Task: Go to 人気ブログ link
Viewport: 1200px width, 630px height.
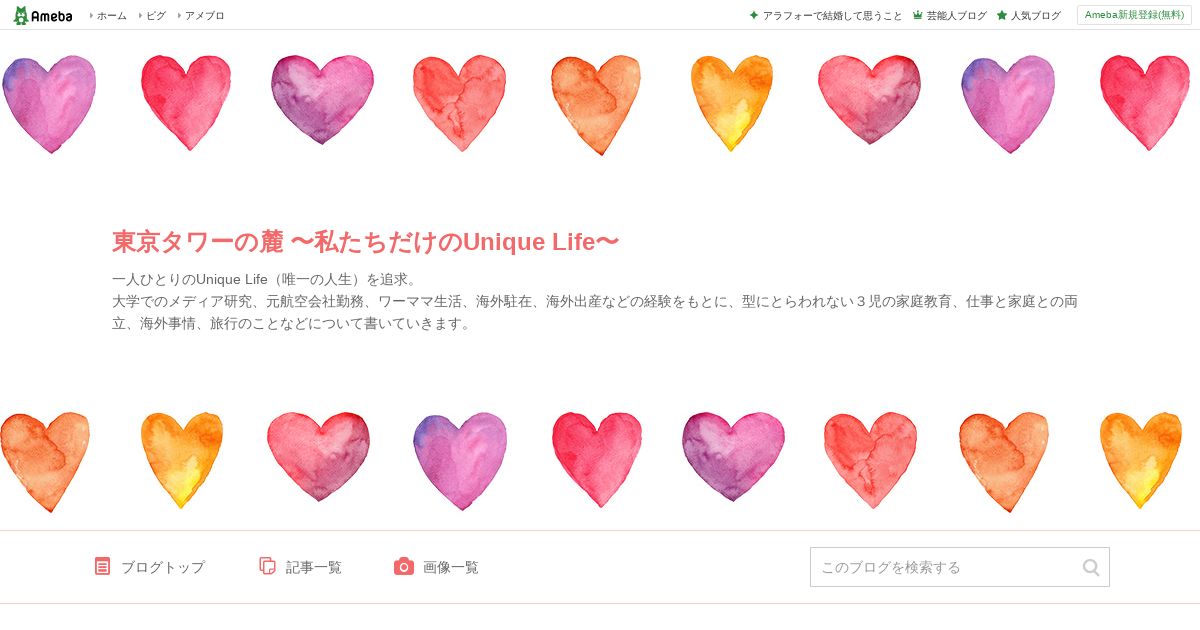Action: coord(1036,15)
